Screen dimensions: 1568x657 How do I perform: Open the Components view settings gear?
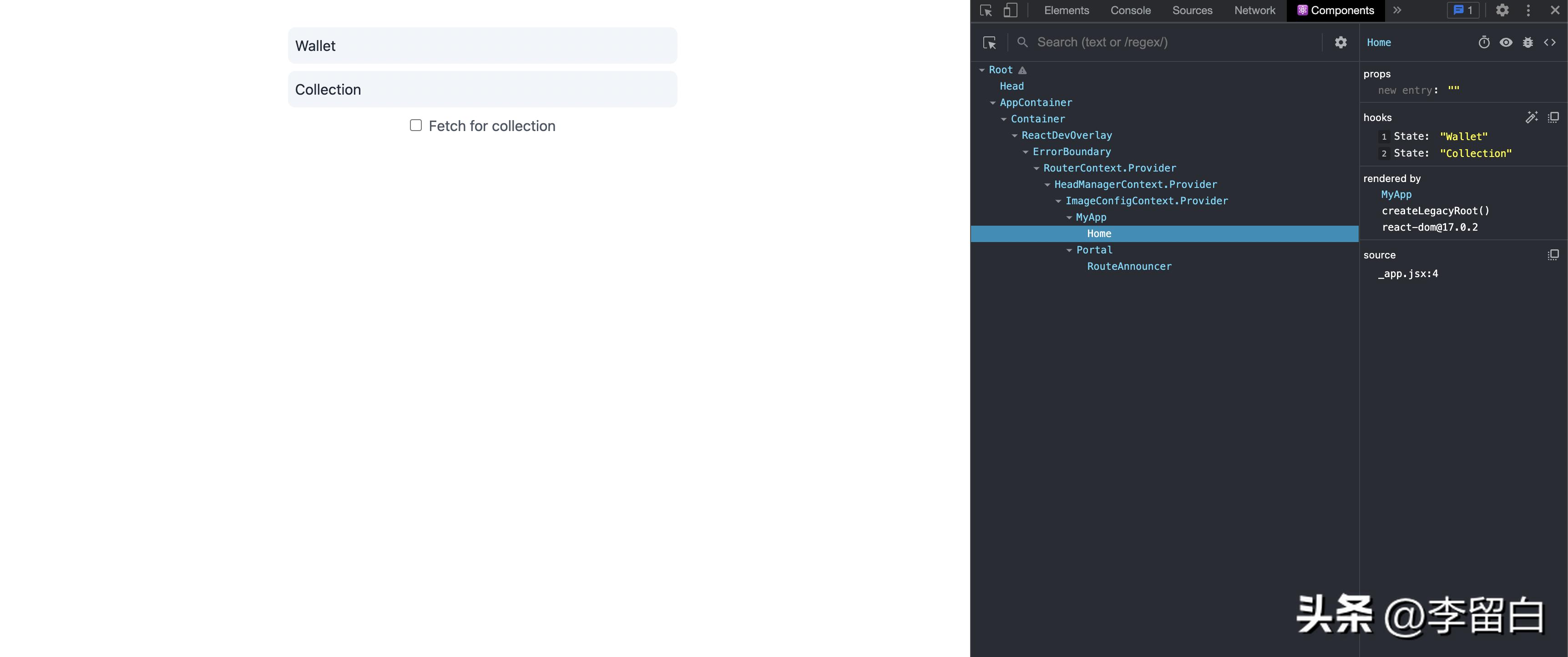(1340, 43)
